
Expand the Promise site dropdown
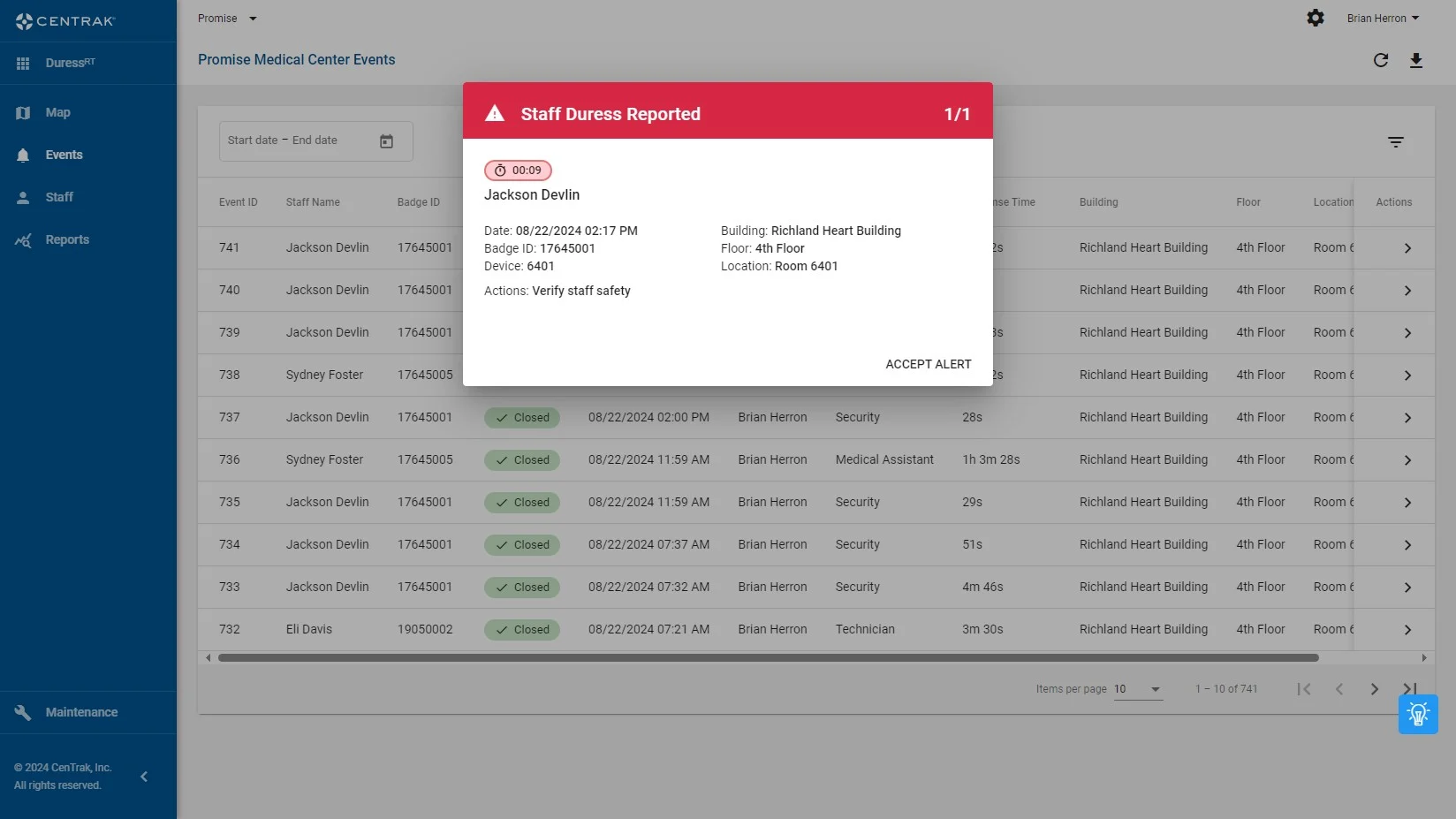[227, 19]
